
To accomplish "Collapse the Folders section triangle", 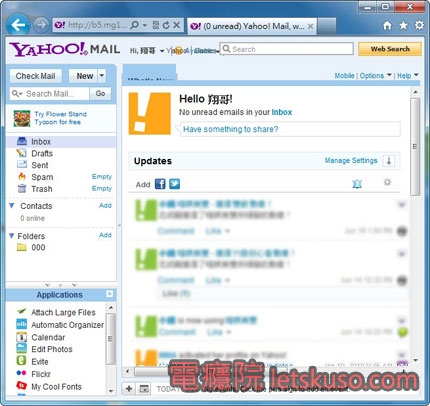I will click(12, 236).
